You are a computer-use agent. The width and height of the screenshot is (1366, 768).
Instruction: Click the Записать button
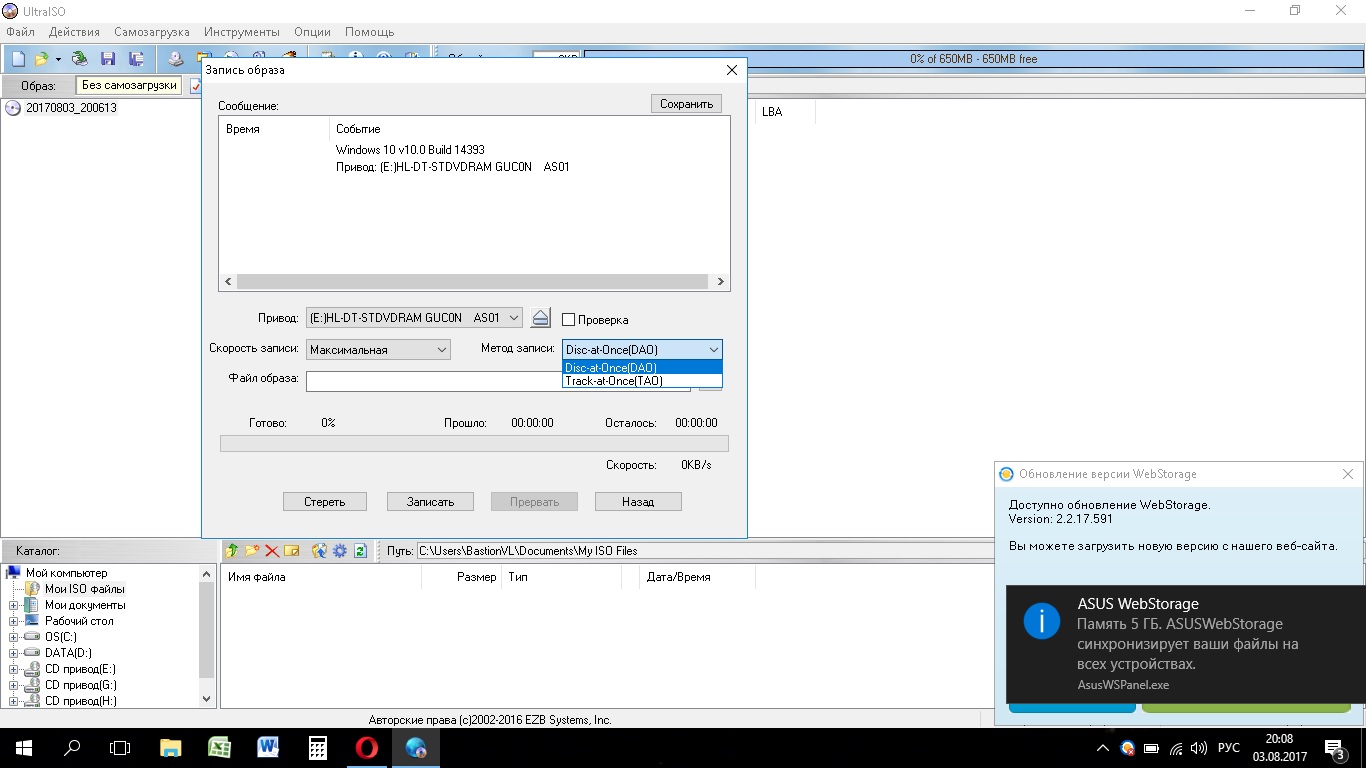click(431, 502)
